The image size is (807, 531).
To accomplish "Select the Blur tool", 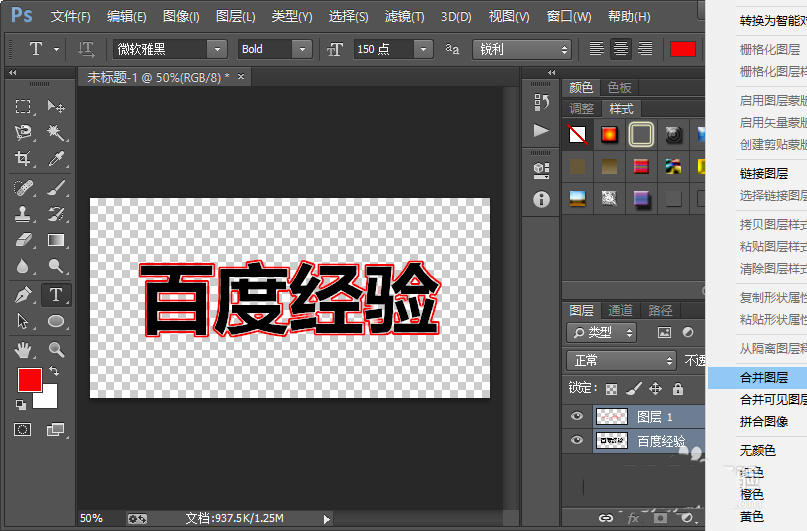I will 23,266.
